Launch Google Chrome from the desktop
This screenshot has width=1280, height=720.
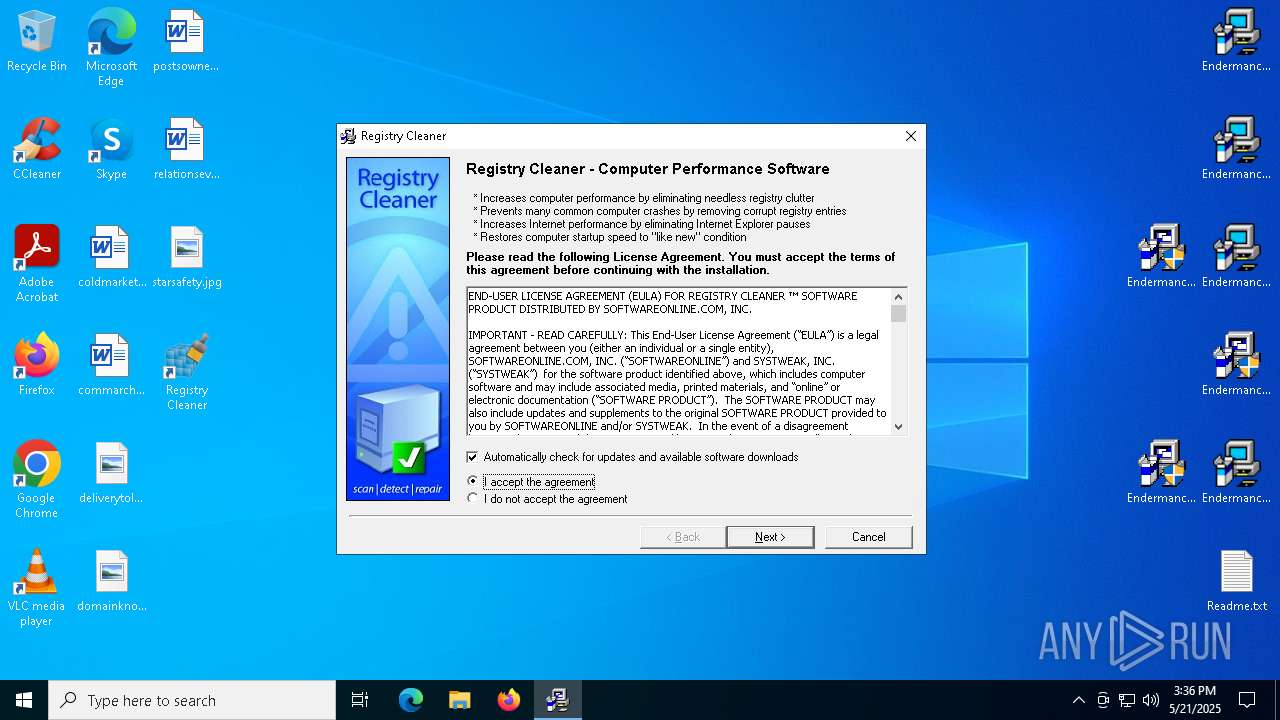(37, 480)
